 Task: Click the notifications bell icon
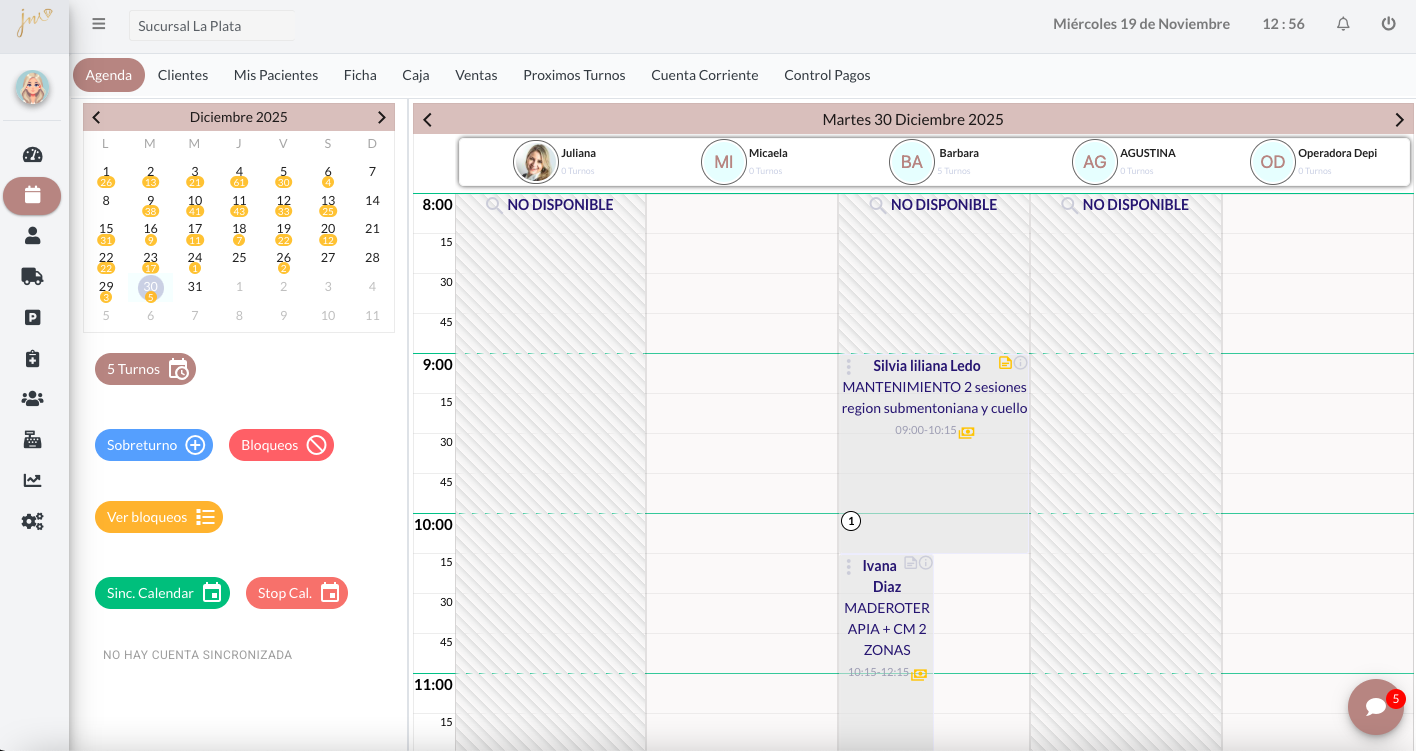pyautogui.click(x=1343, y=24)
